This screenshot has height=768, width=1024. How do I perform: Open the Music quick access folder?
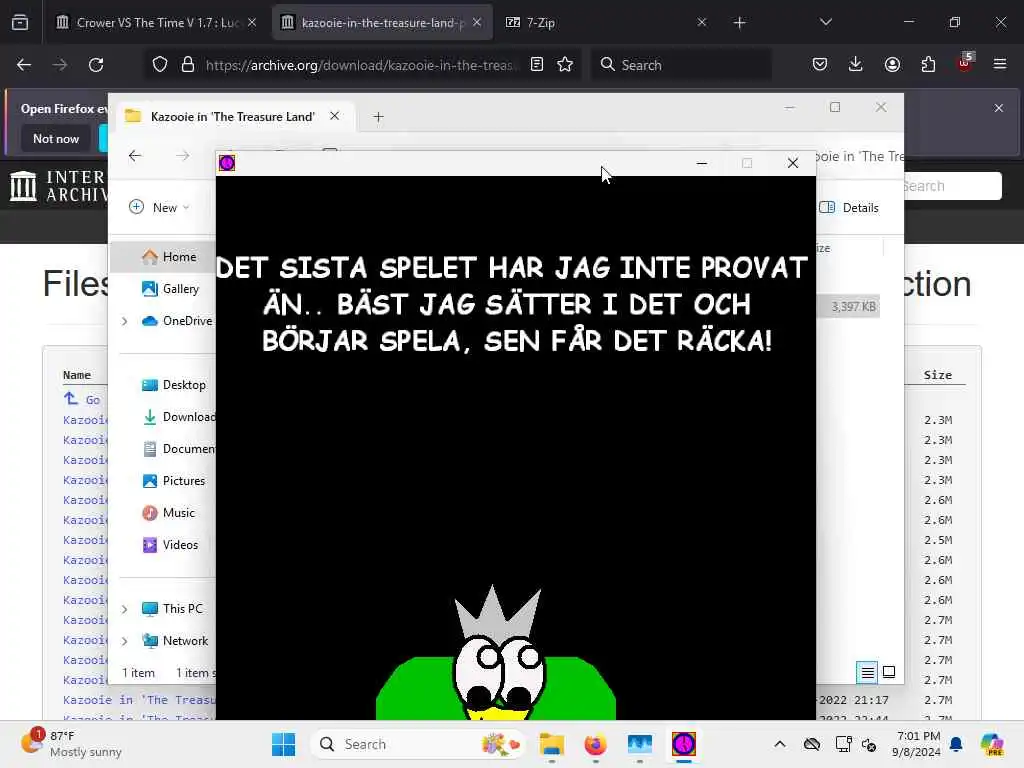pos(168,513)
